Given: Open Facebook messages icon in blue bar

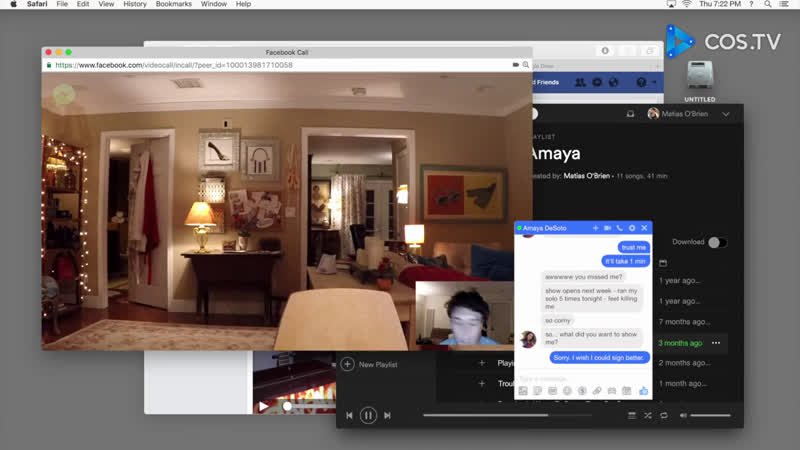Looking at the screenshot, I should tap(597, 82).
